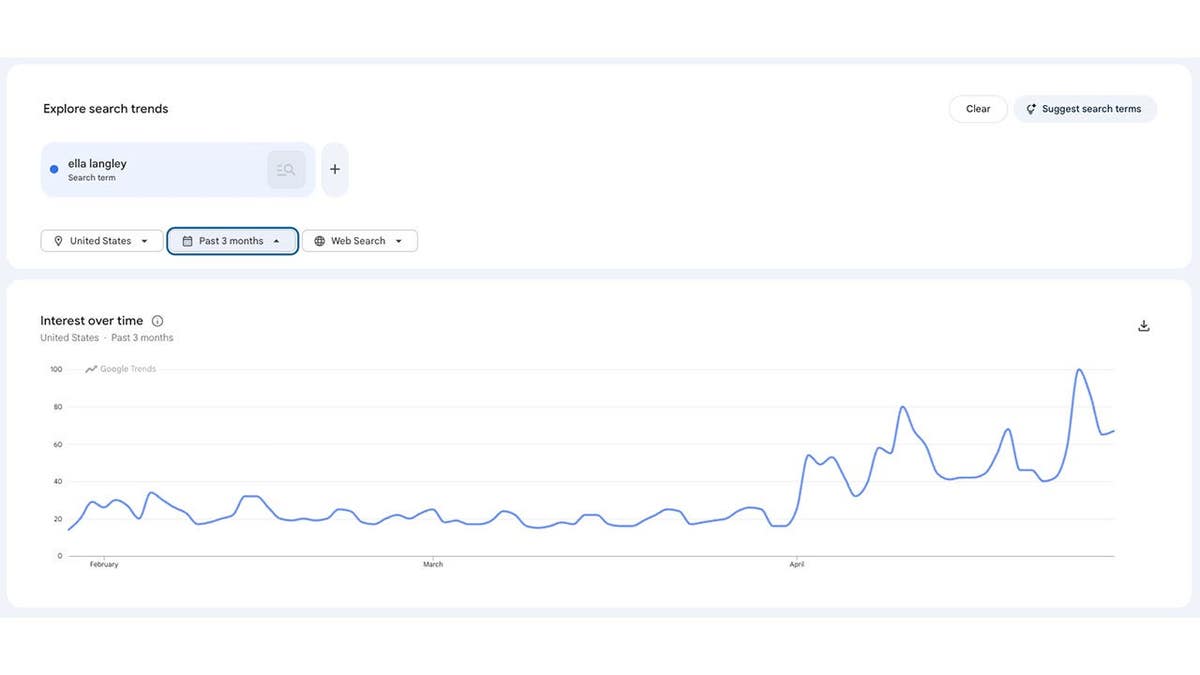Click the info icon next to Interest over time
This screenshot has height=675, width=1200.
157,320
